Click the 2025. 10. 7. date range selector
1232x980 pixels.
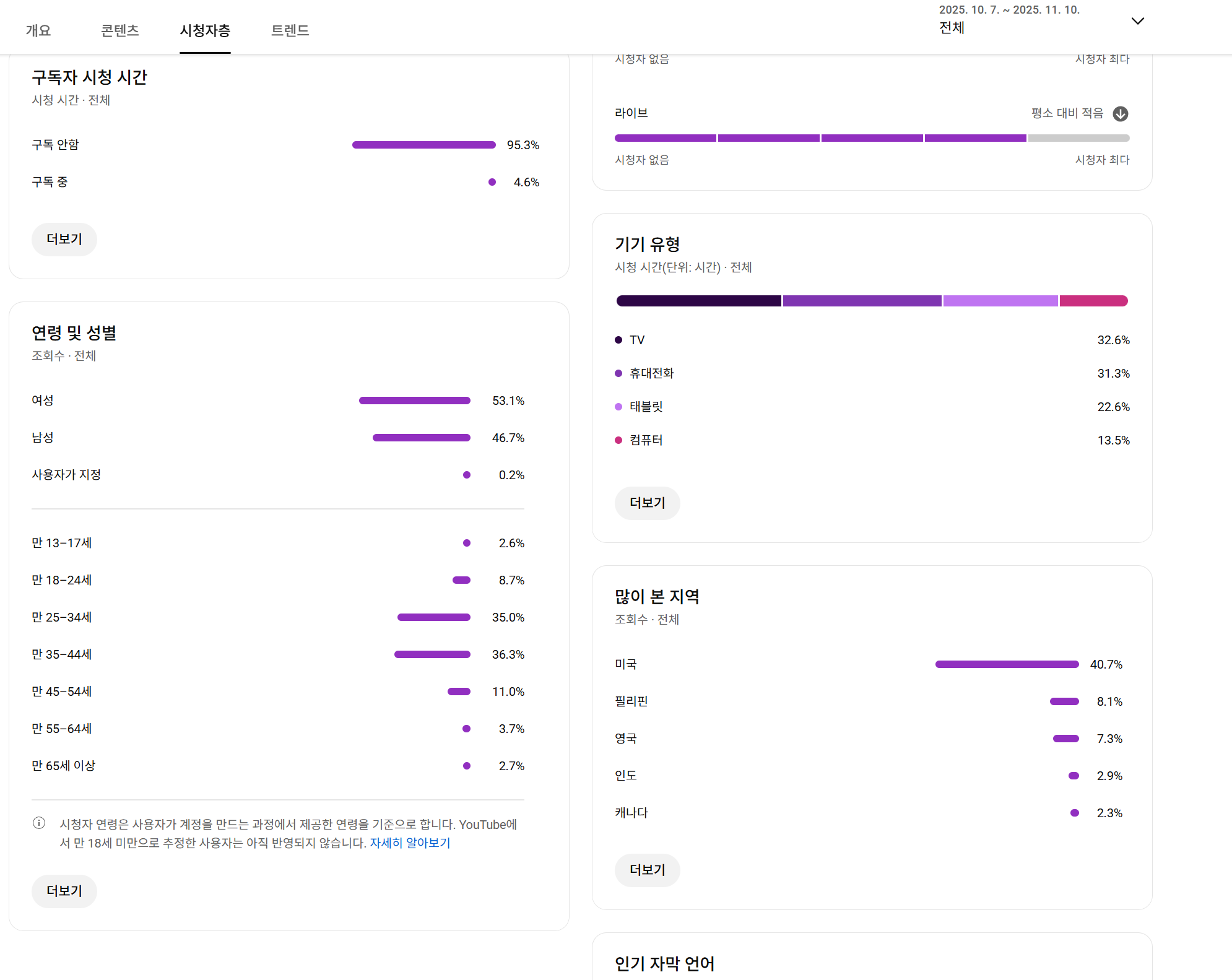[1009, 10]
